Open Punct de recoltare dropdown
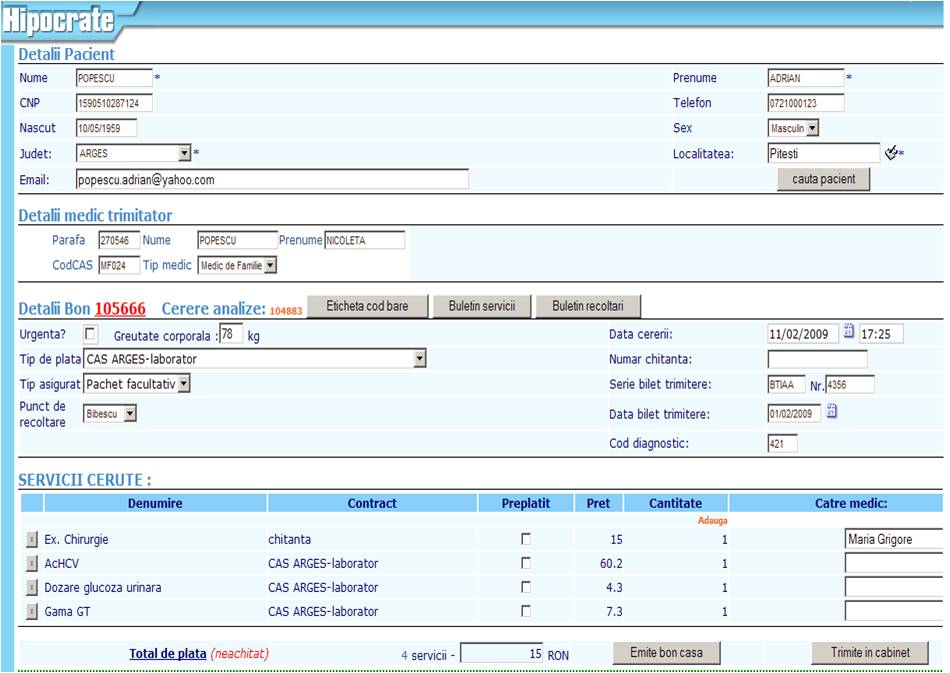Viewport: 950px width, 673px height. click(110, 414)
